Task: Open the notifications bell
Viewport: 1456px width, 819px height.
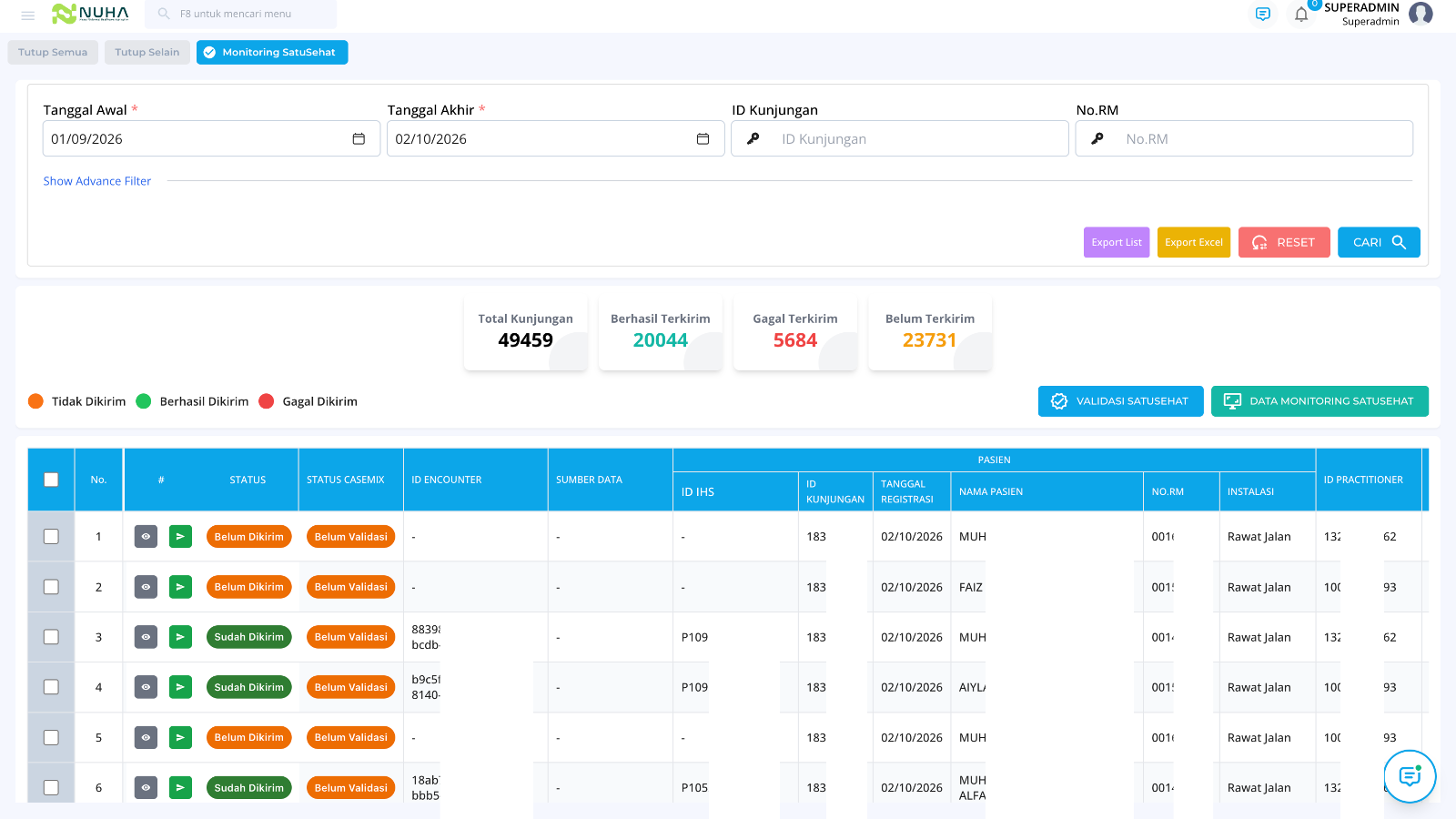Action: pos(1301,15)
